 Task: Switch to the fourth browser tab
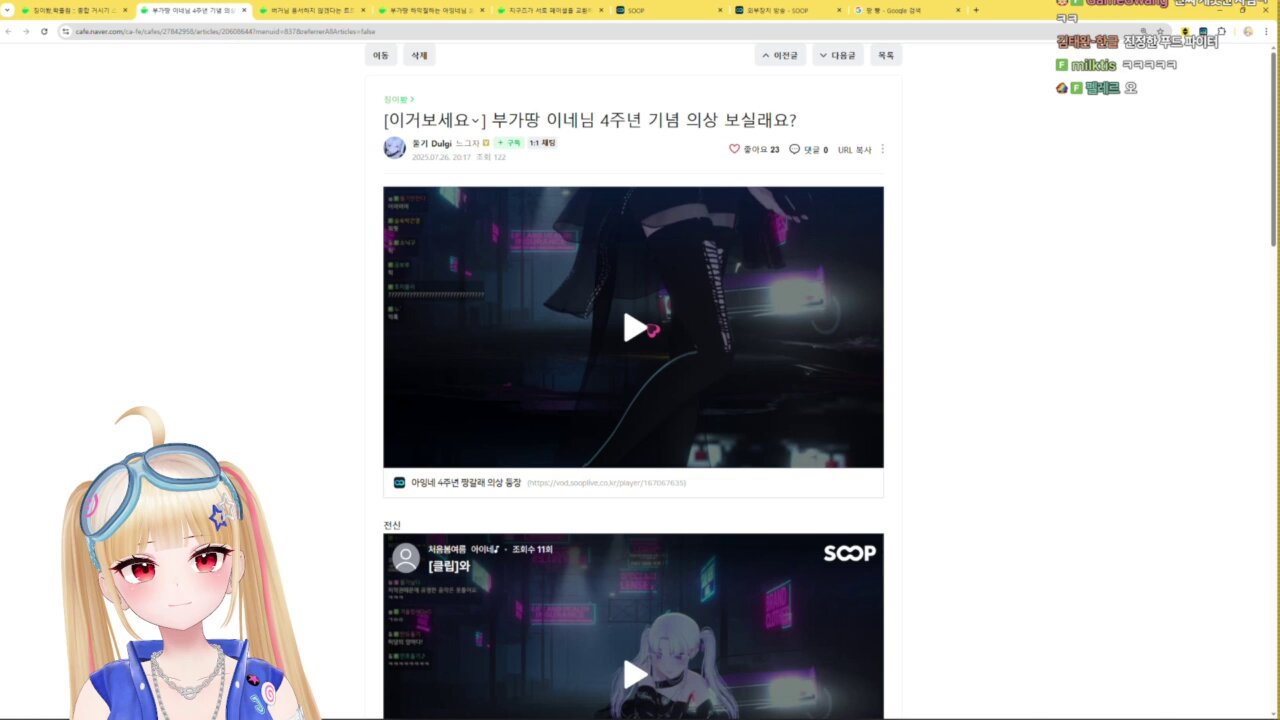[x=430, y=10]
